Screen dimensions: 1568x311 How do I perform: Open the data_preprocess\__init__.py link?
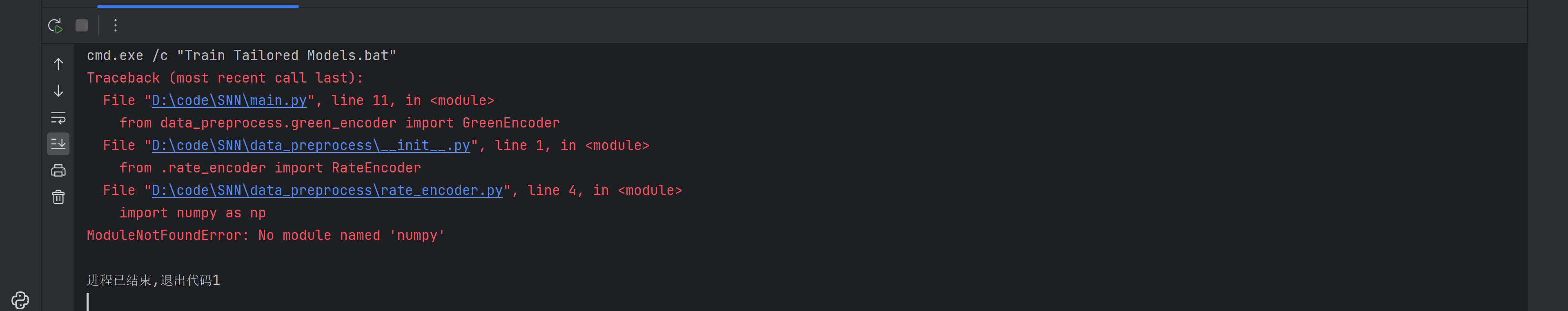point(310,145)
